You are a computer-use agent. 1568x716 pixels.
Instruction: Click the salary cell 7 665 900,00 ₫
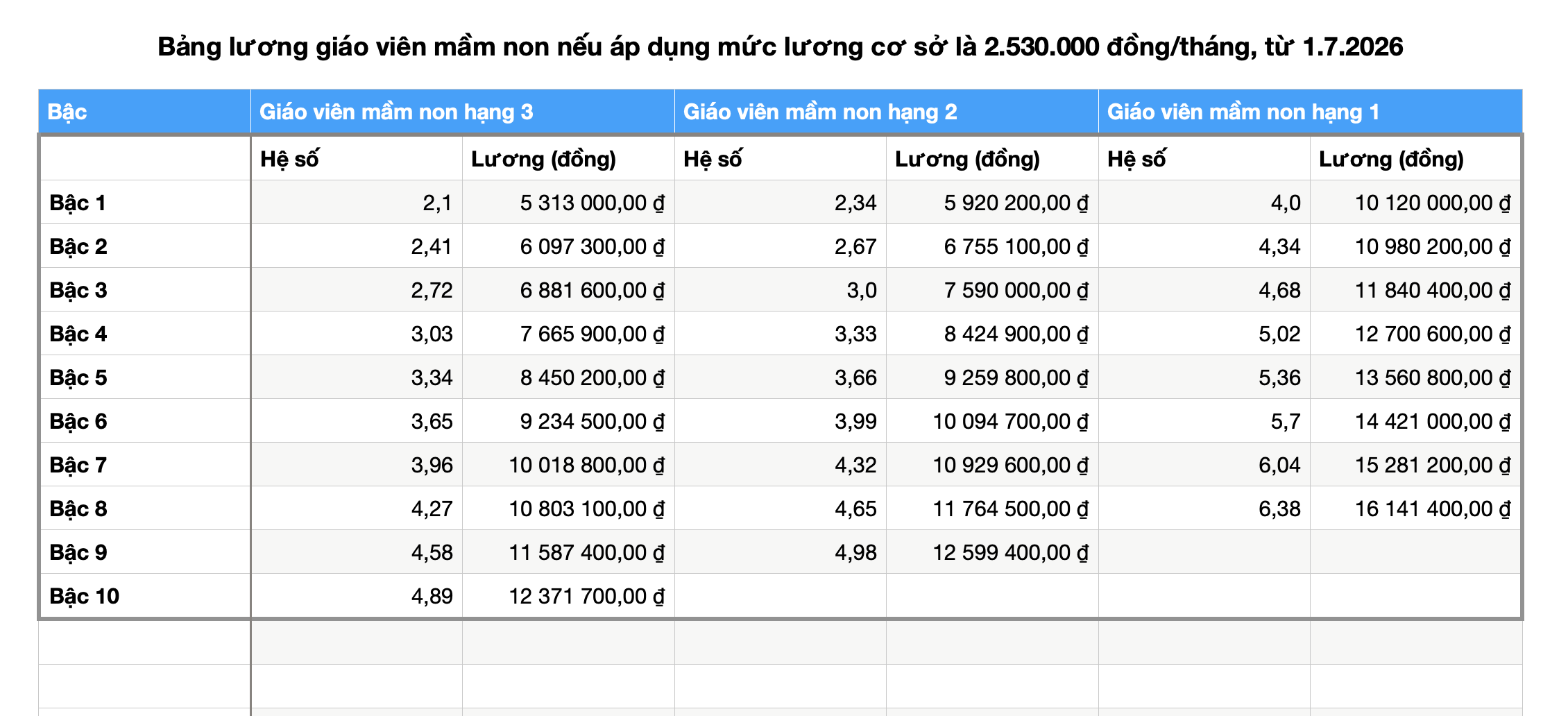tap(568, 334)
